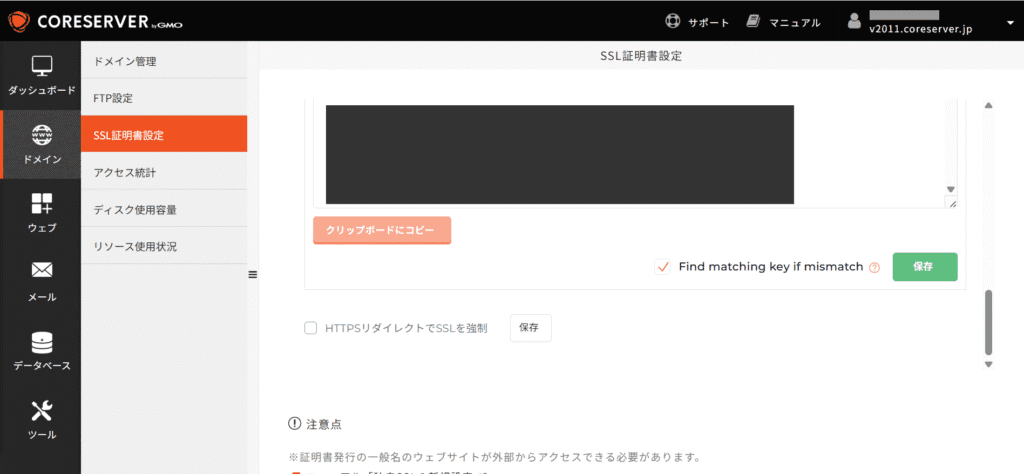Click the page scrollbar down arrow
The width and height of the screenshot is (1024, 474).
point(988,364)
